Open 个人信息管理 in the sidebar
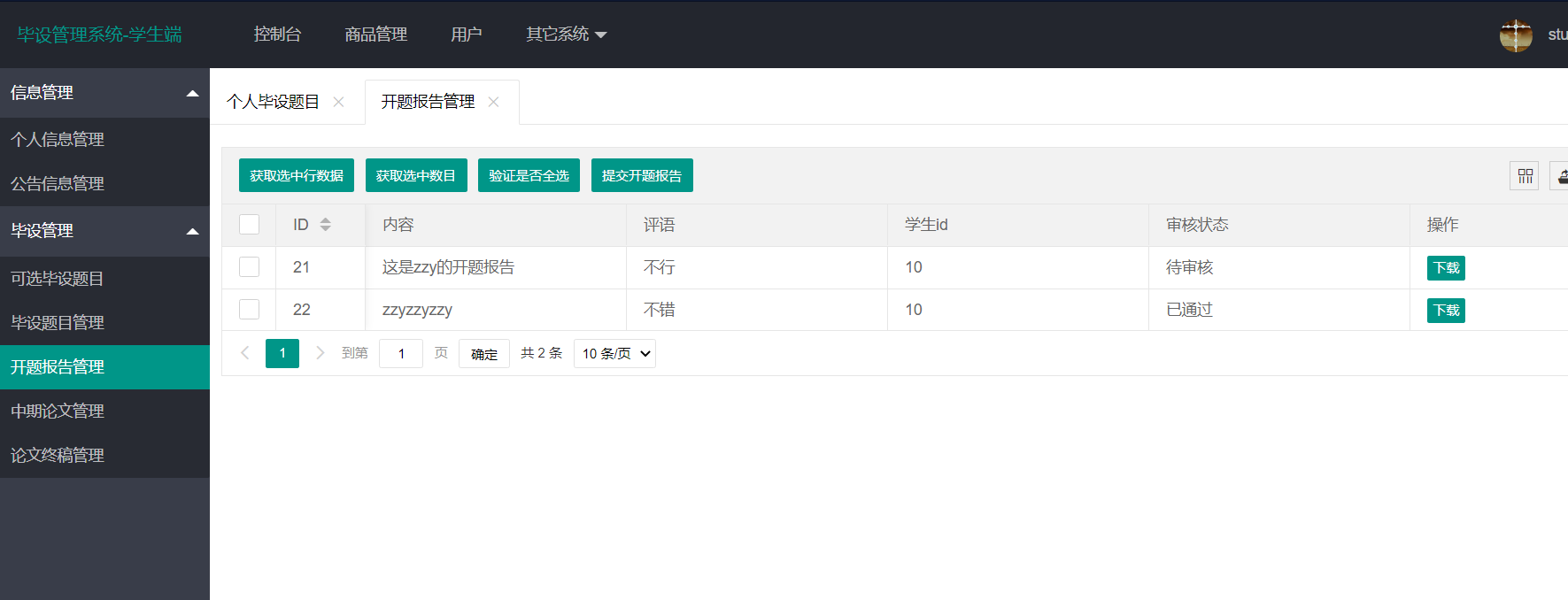Viewport: 1568px width, 600px height. click(104, 139)
